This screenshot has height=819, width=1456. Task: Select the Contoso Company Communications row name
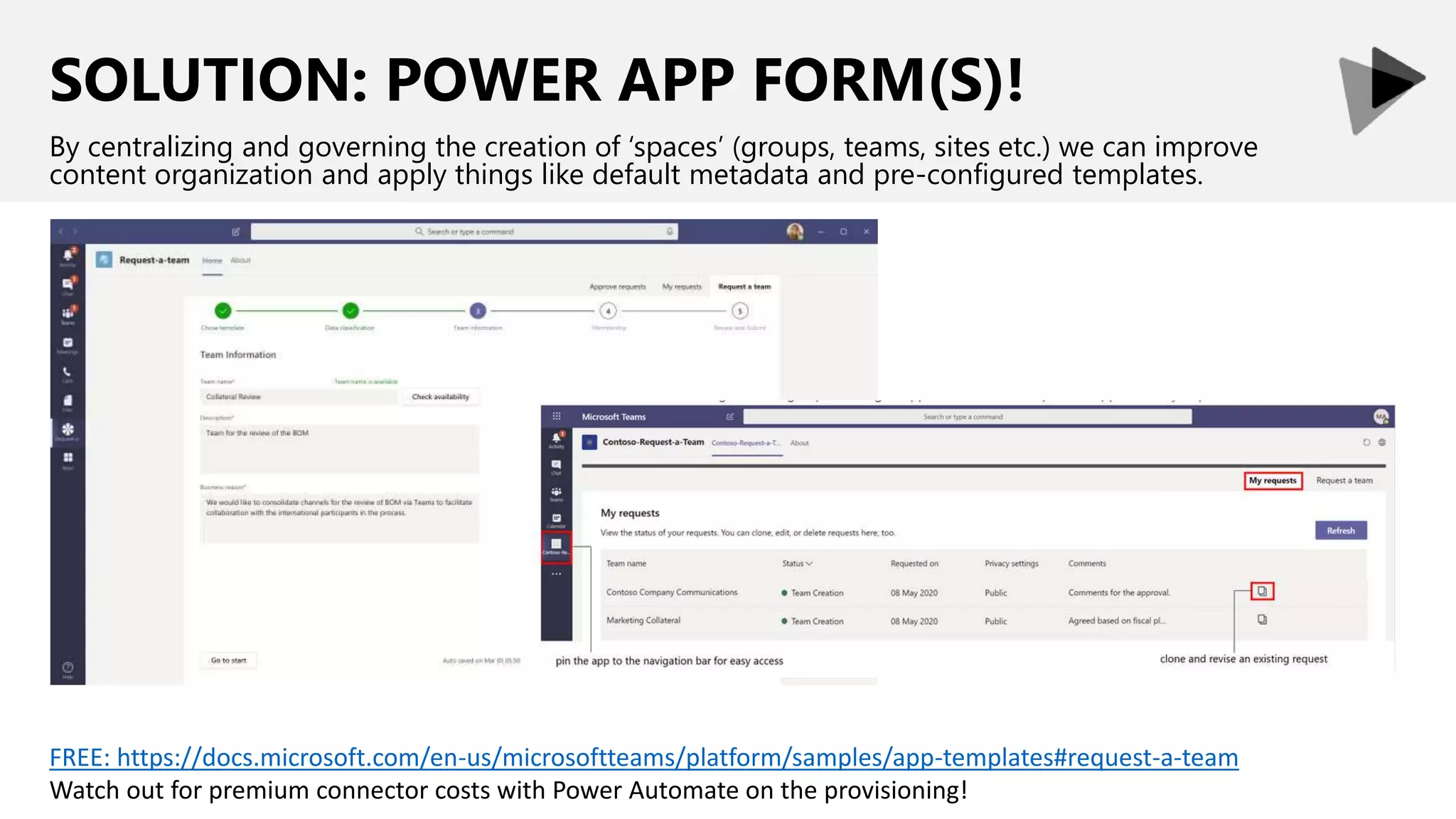[x=672, y=592]
